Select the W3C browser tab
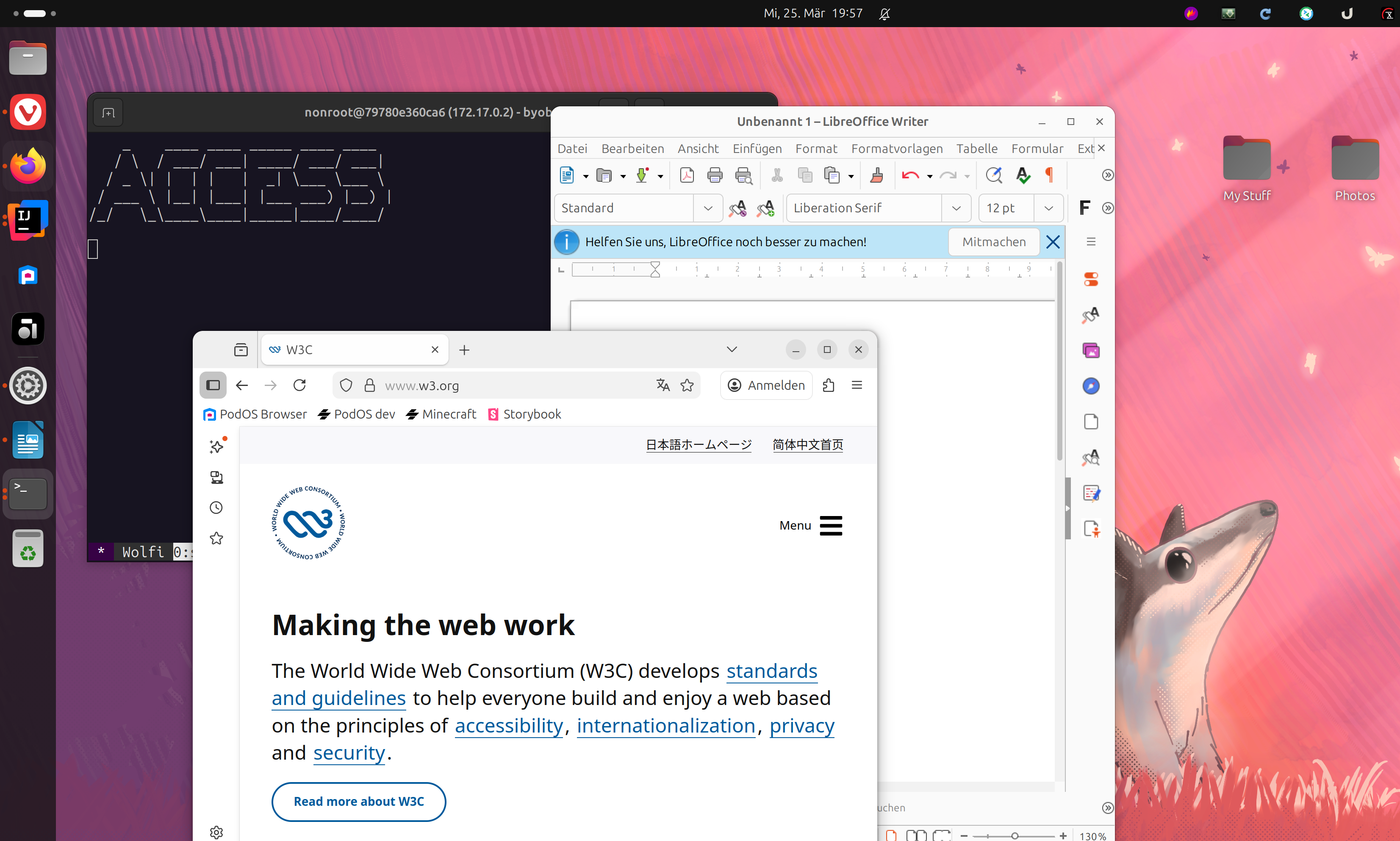Viewport: 1400px width, 841px height. (x=355, y=350)
